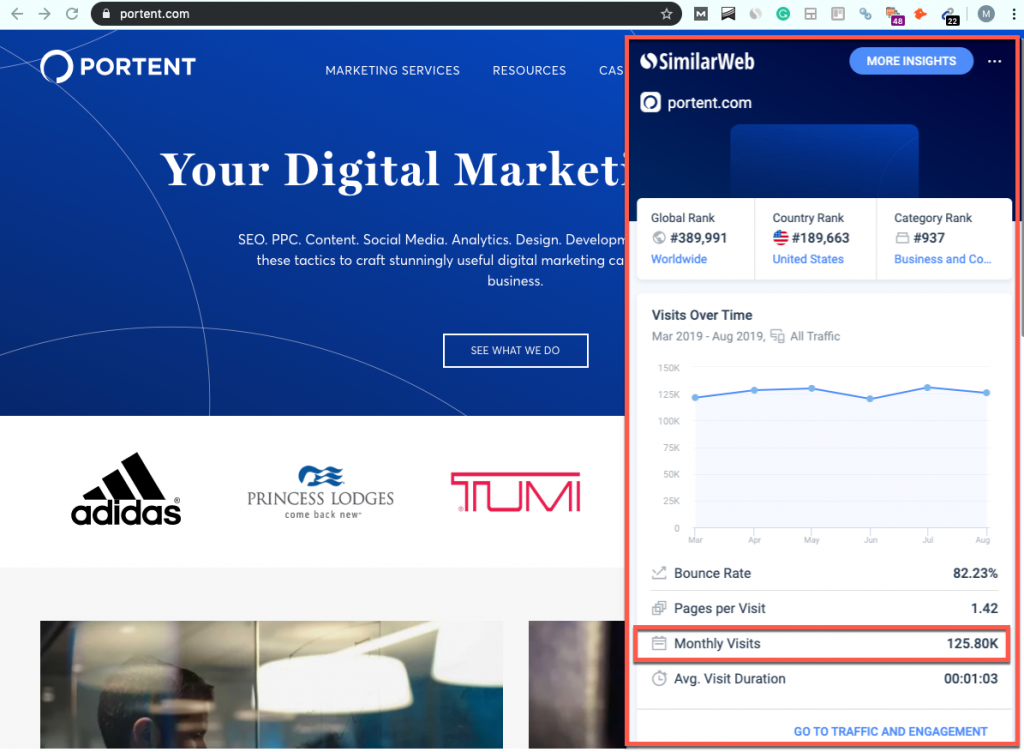Screen dimensions: 1024x752
Task: Click the 1.42 pages per visit value
Action: click(984, 608)
